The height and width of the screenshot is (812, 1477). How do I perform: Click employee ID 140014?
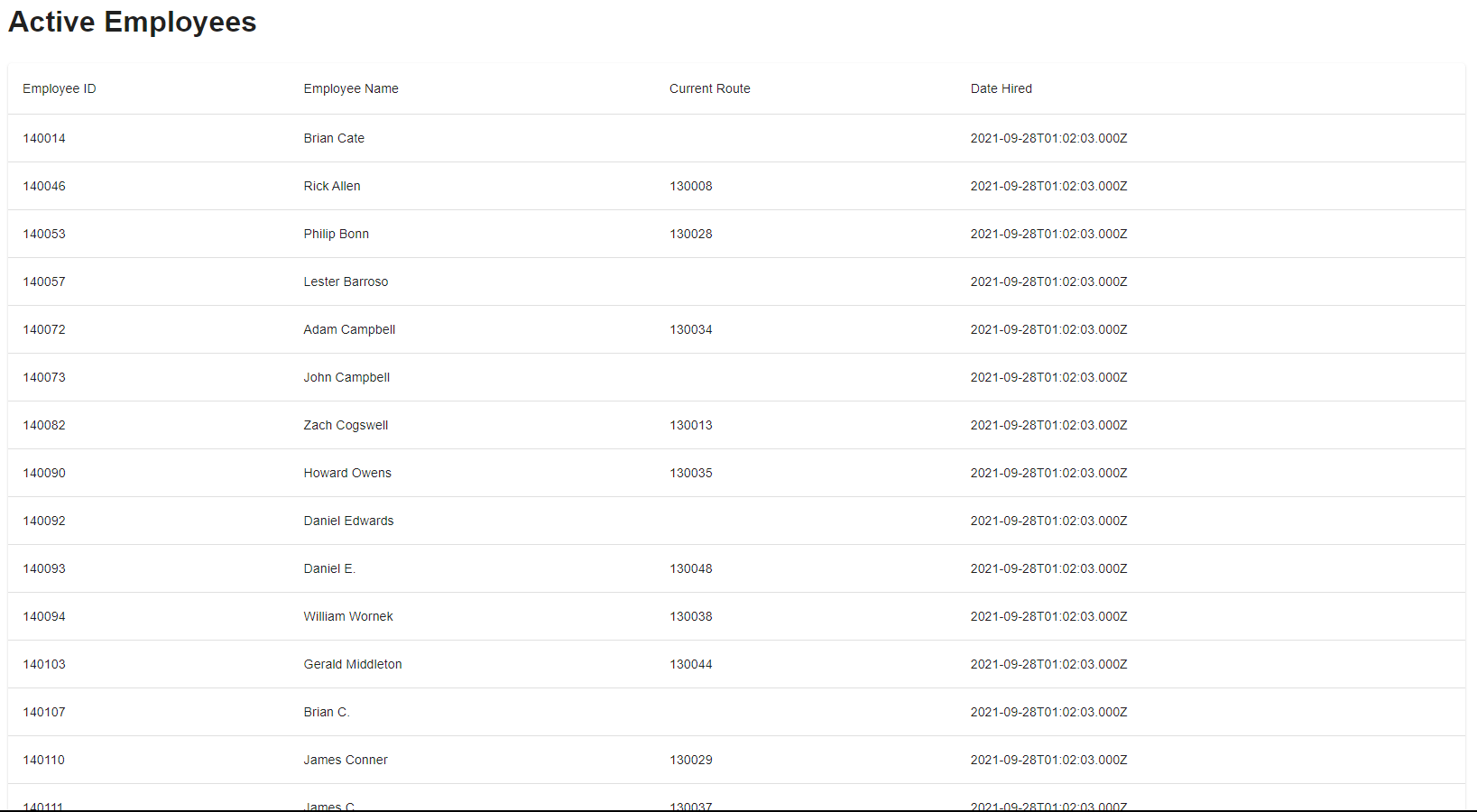[44, 138]
